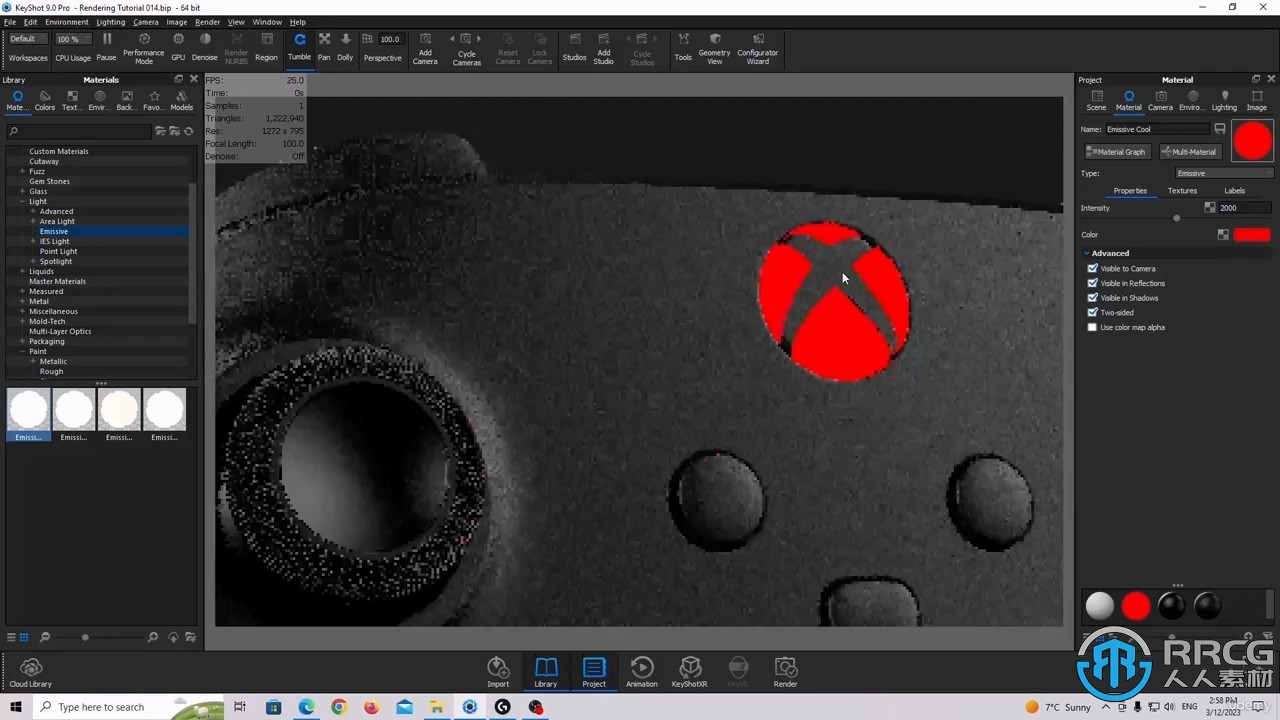Collapse the Advanced section
Image resolution: width=1280 pixels, height=720 pixels.
pos(1087,253)
